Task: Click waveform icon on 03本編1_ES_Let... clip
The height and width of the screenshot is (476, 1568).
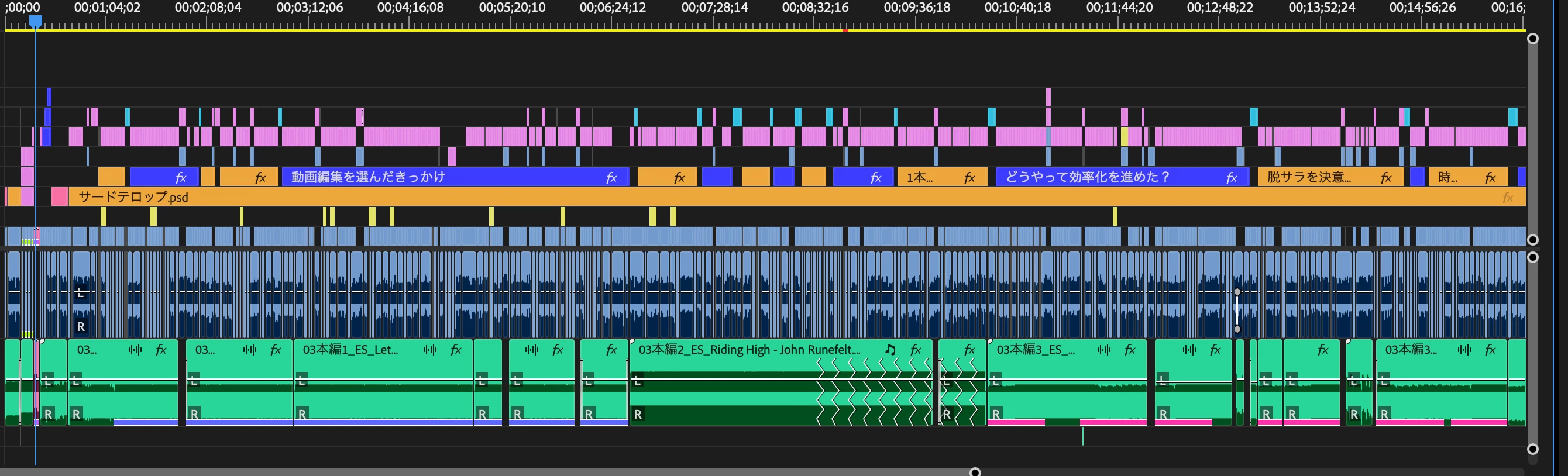Action: point(431,349)
